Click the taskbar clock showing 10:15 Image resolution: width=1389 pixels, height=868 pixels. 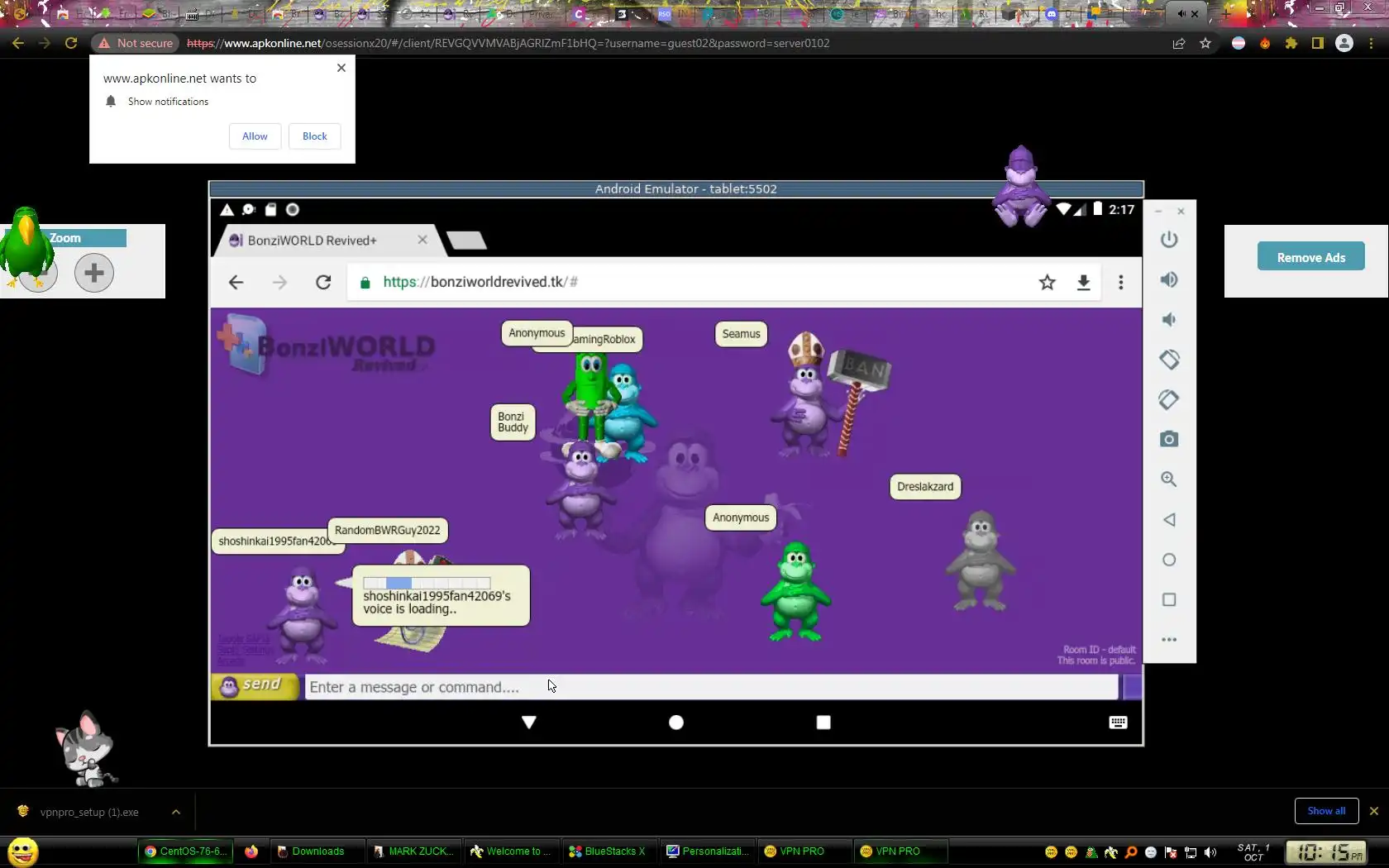point(1326,851)
